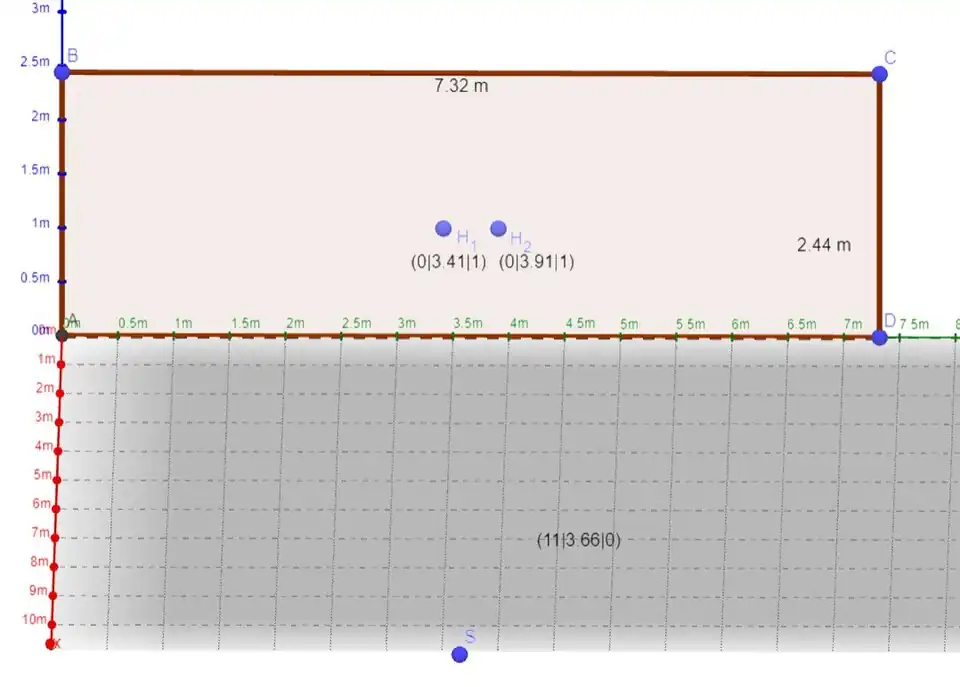960x687 pixels.
Task: Select point D at the bottom-right corner
Action: (x=879, y=337)
